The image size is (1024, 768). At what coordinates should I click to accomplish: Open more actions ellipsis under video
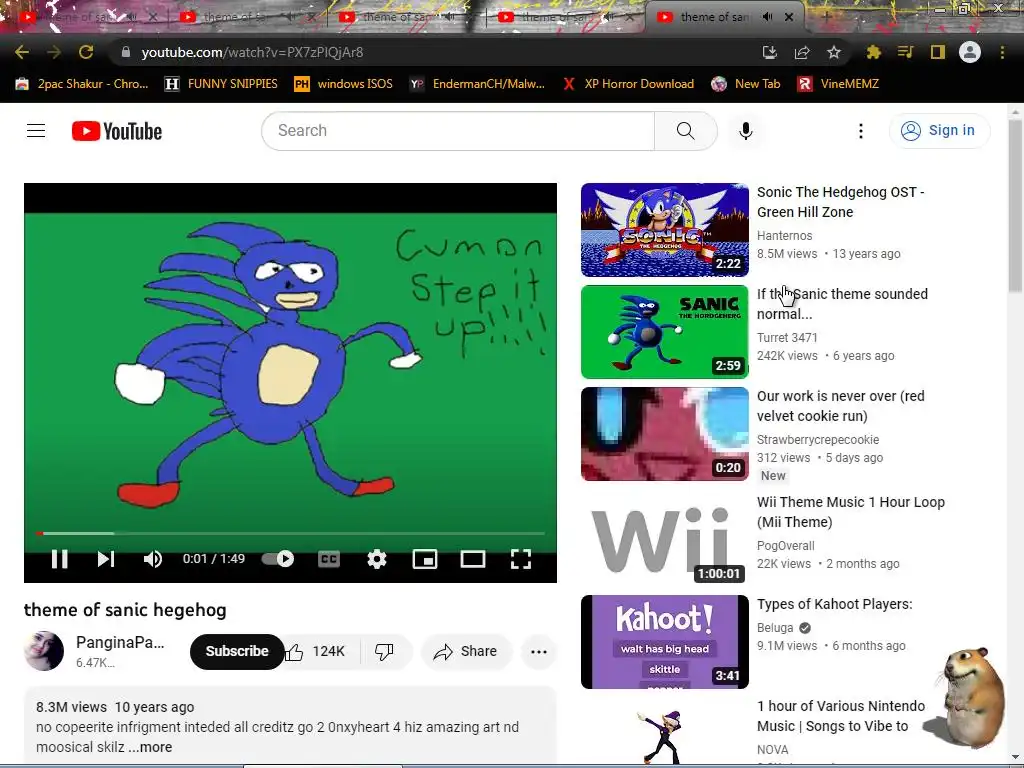point(539,651)
